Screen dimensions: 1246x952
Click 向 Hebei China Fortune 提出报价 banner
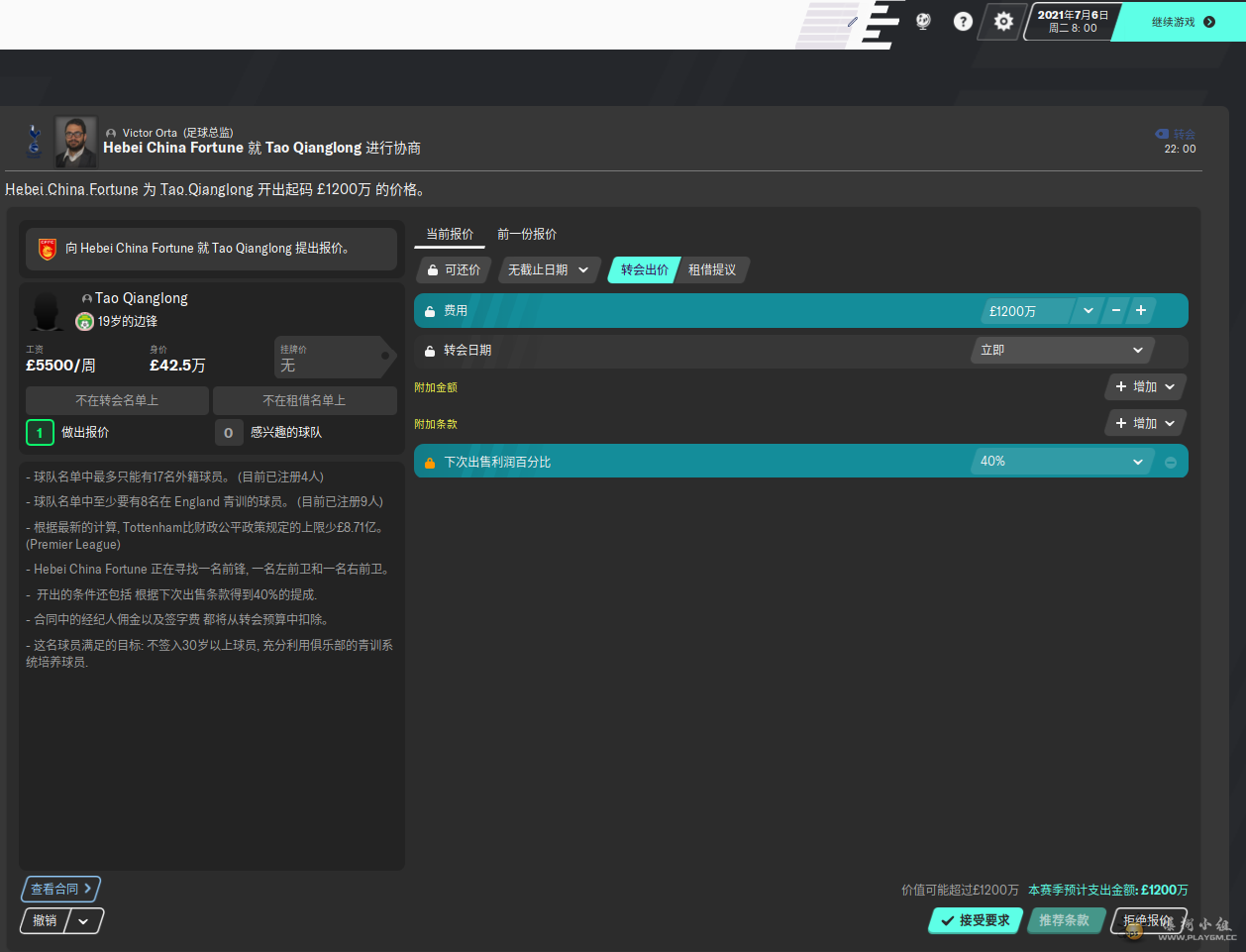[x=211, y=249]
